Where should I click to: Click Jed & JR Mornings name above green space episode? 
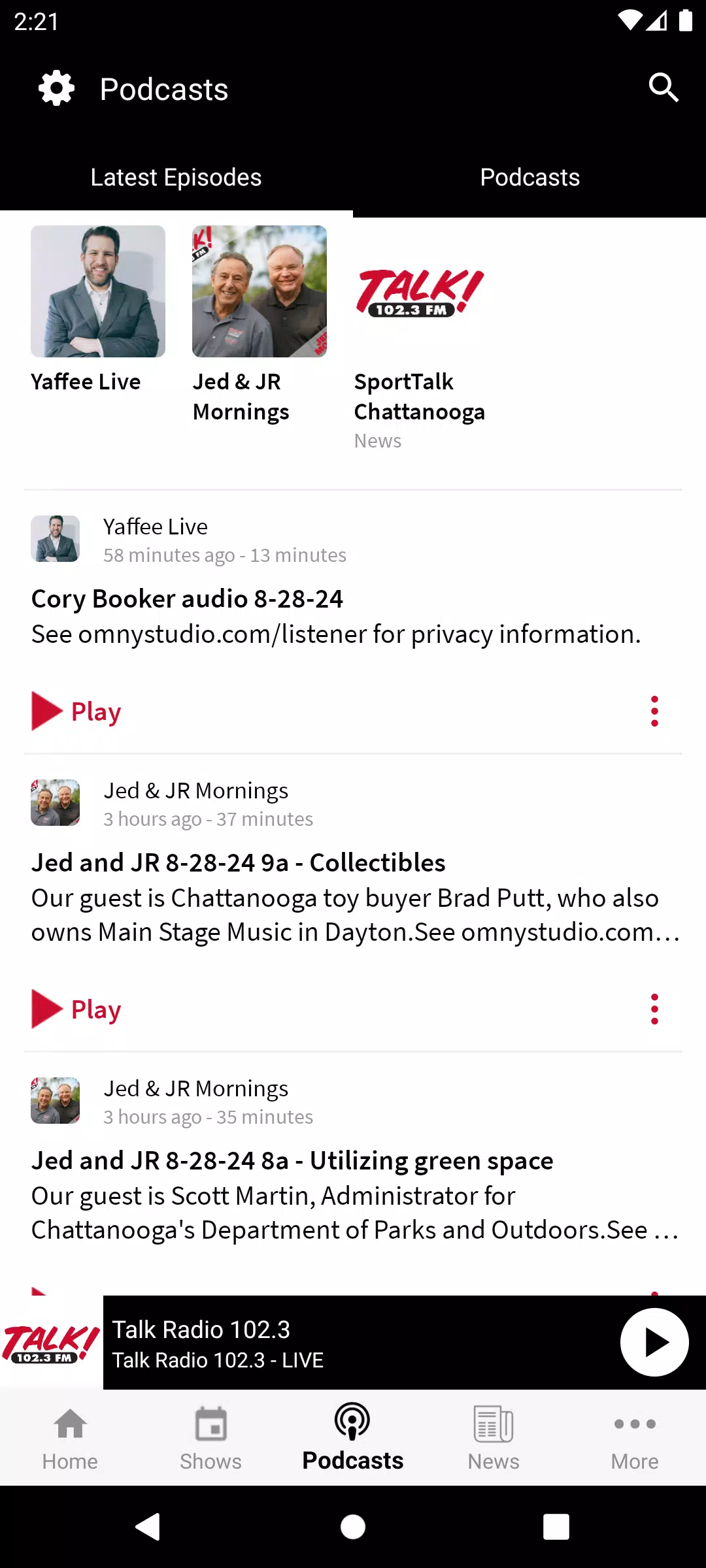196,1088
